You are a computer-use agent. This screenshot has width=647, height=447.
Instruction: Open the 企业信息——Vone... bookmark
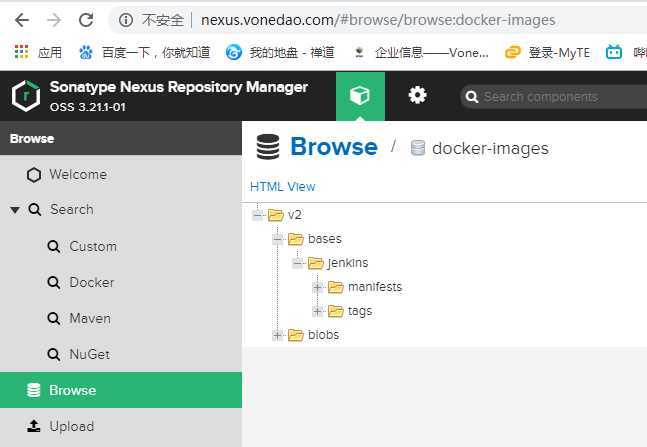(421, 52)
